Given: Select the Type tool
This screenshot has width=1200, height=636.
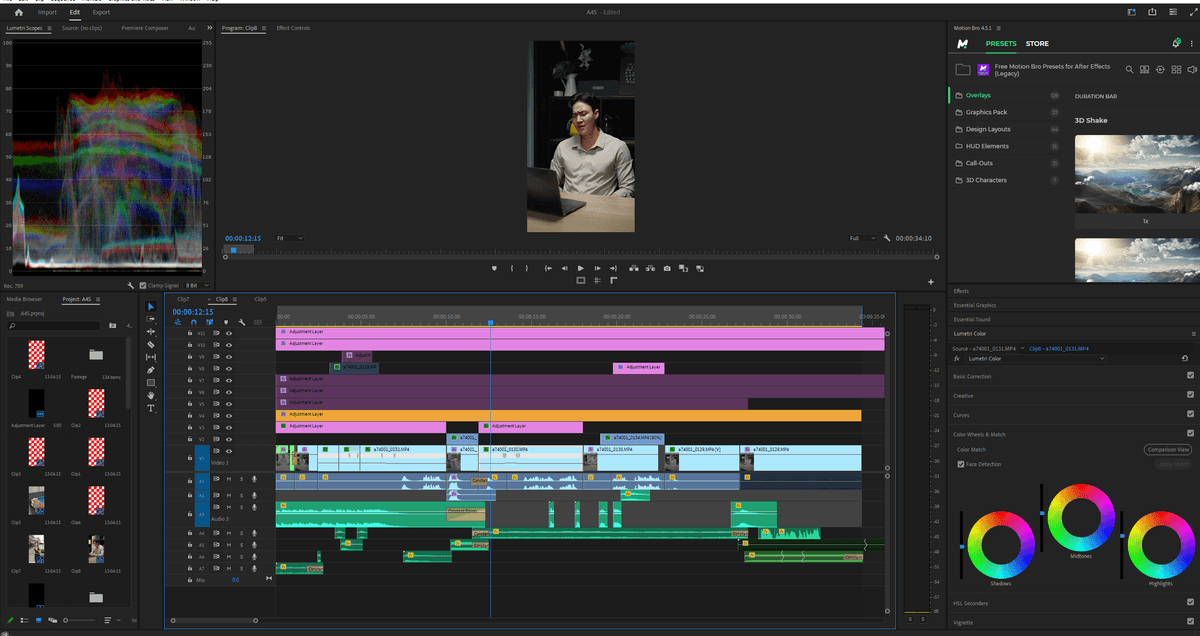Looking at the screenshot, I should coord(151,408).
